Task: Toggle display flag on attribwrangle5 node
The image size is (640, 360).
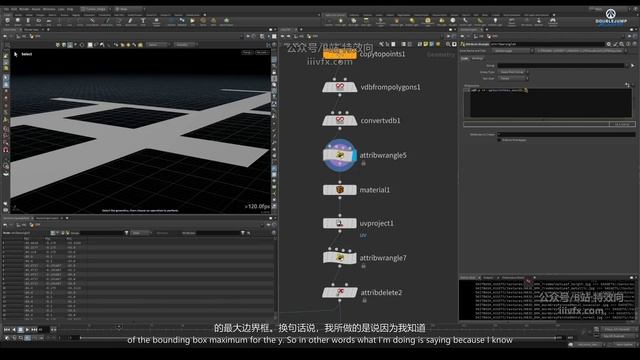Action: point(354,155)
